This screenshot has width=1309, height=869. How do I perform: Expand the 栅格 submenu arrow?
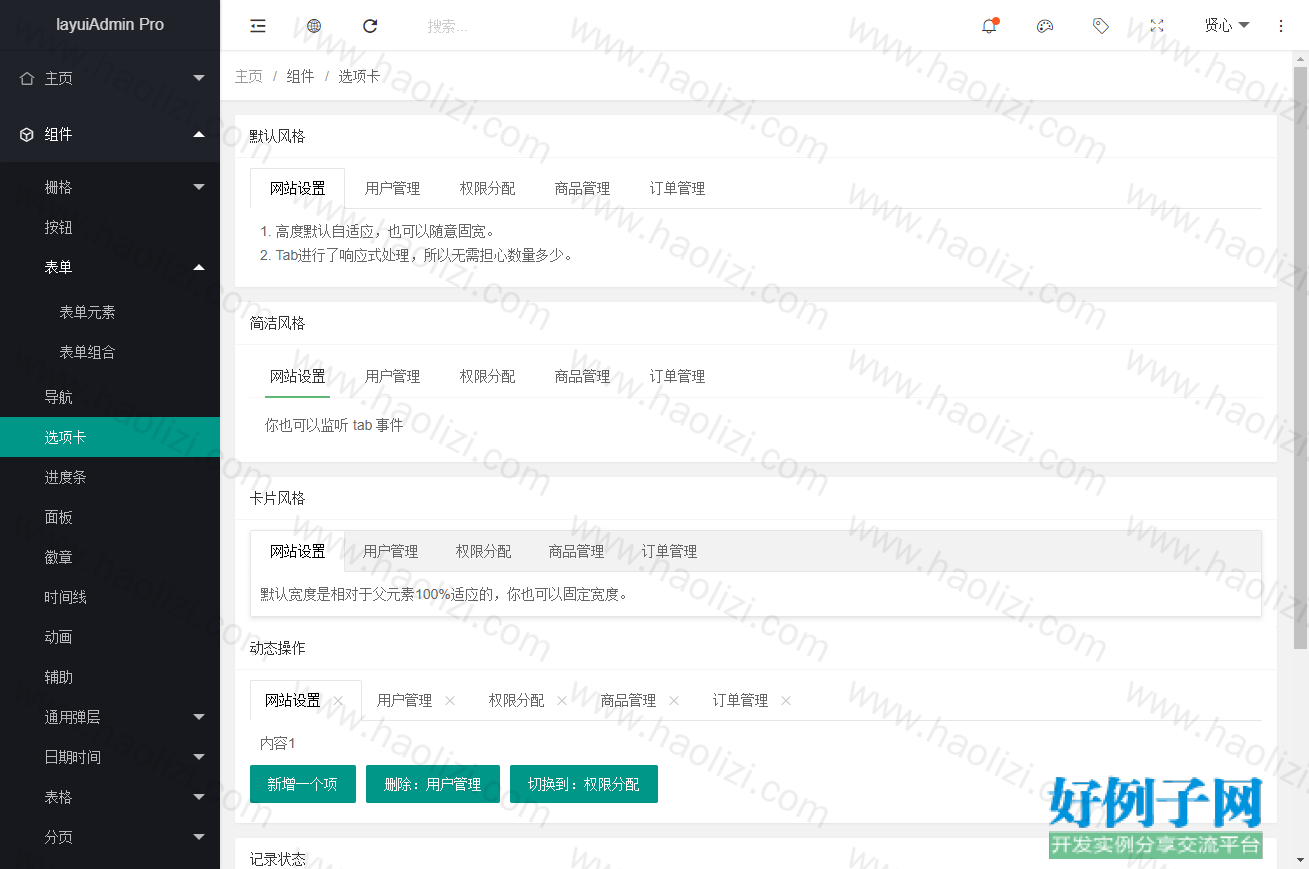point(199,187)
